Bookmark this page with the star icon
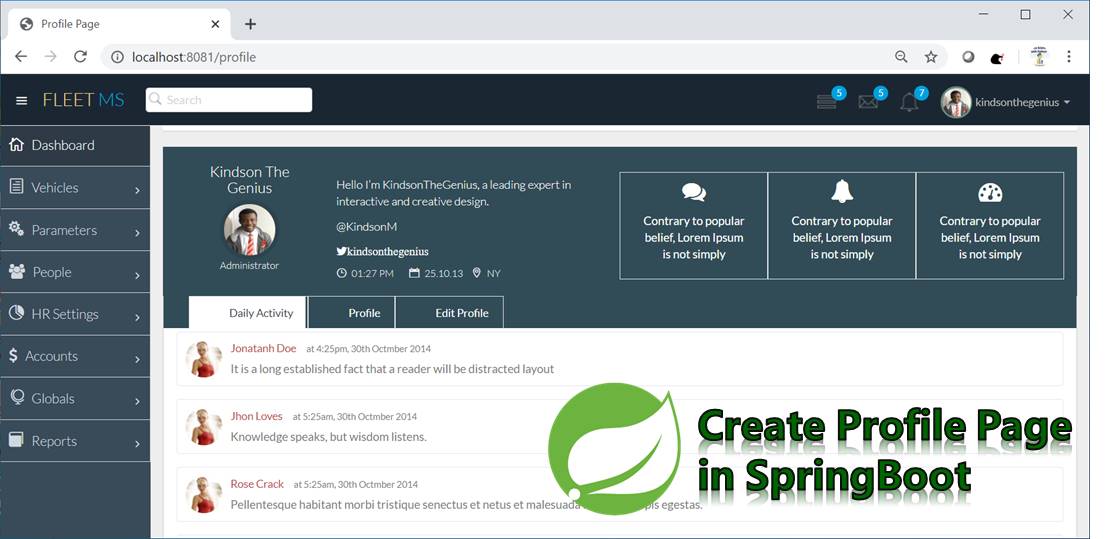The width and height of the screenshot is (1110, 539). 931,57
